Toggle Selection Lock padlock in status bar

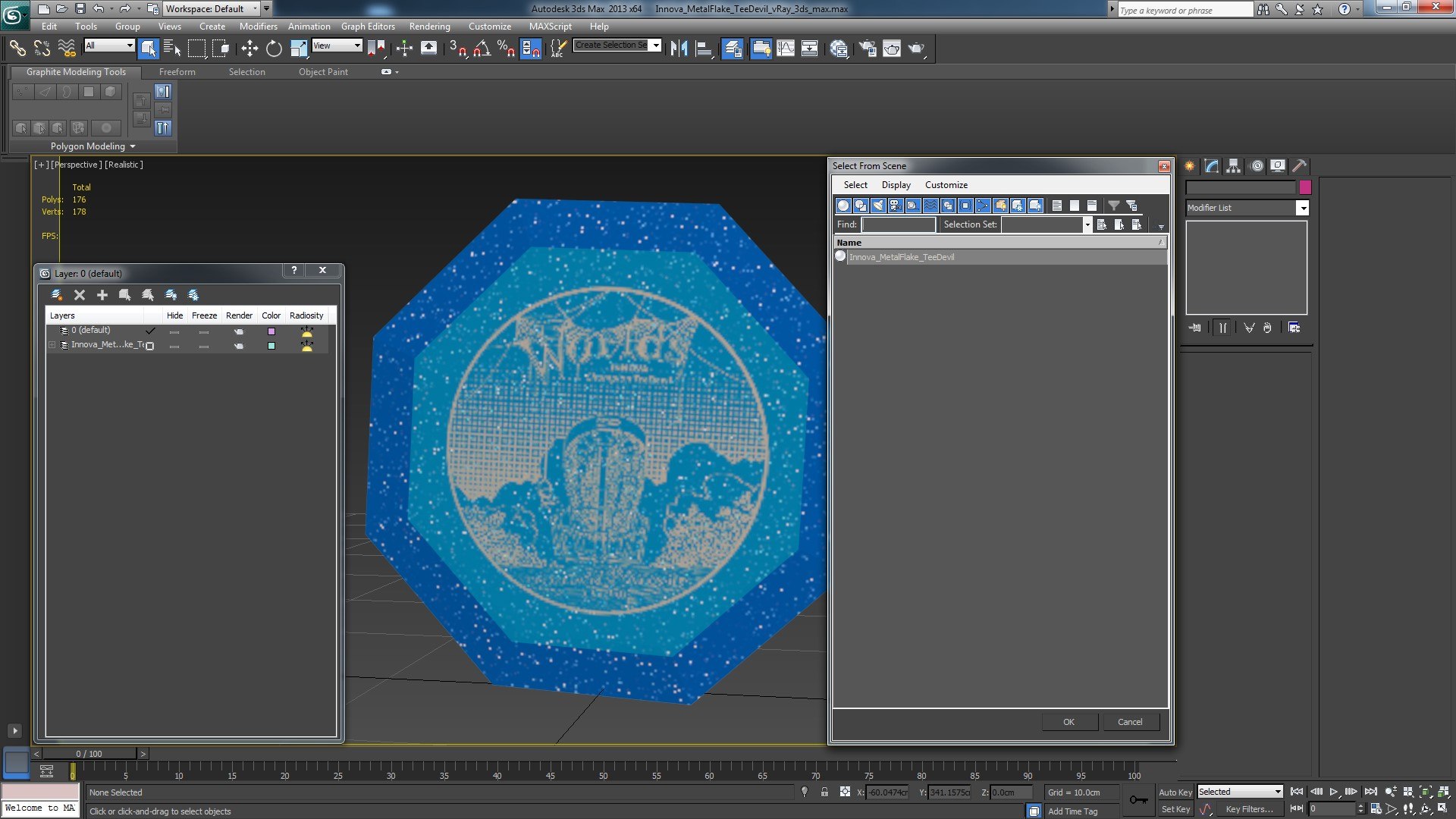point(824,792)
